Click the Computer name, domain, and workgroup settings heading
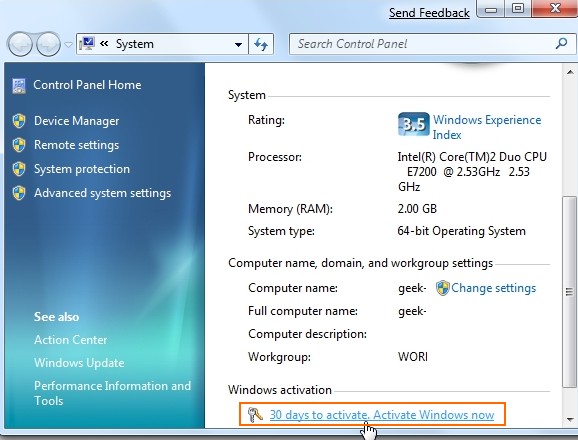 [x=361, y=263]
